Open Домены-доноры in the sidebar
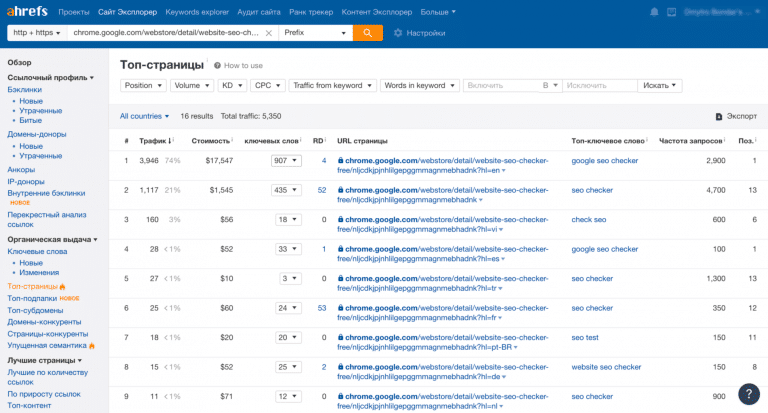Screen dimensions: 768x413 (37, 134)
